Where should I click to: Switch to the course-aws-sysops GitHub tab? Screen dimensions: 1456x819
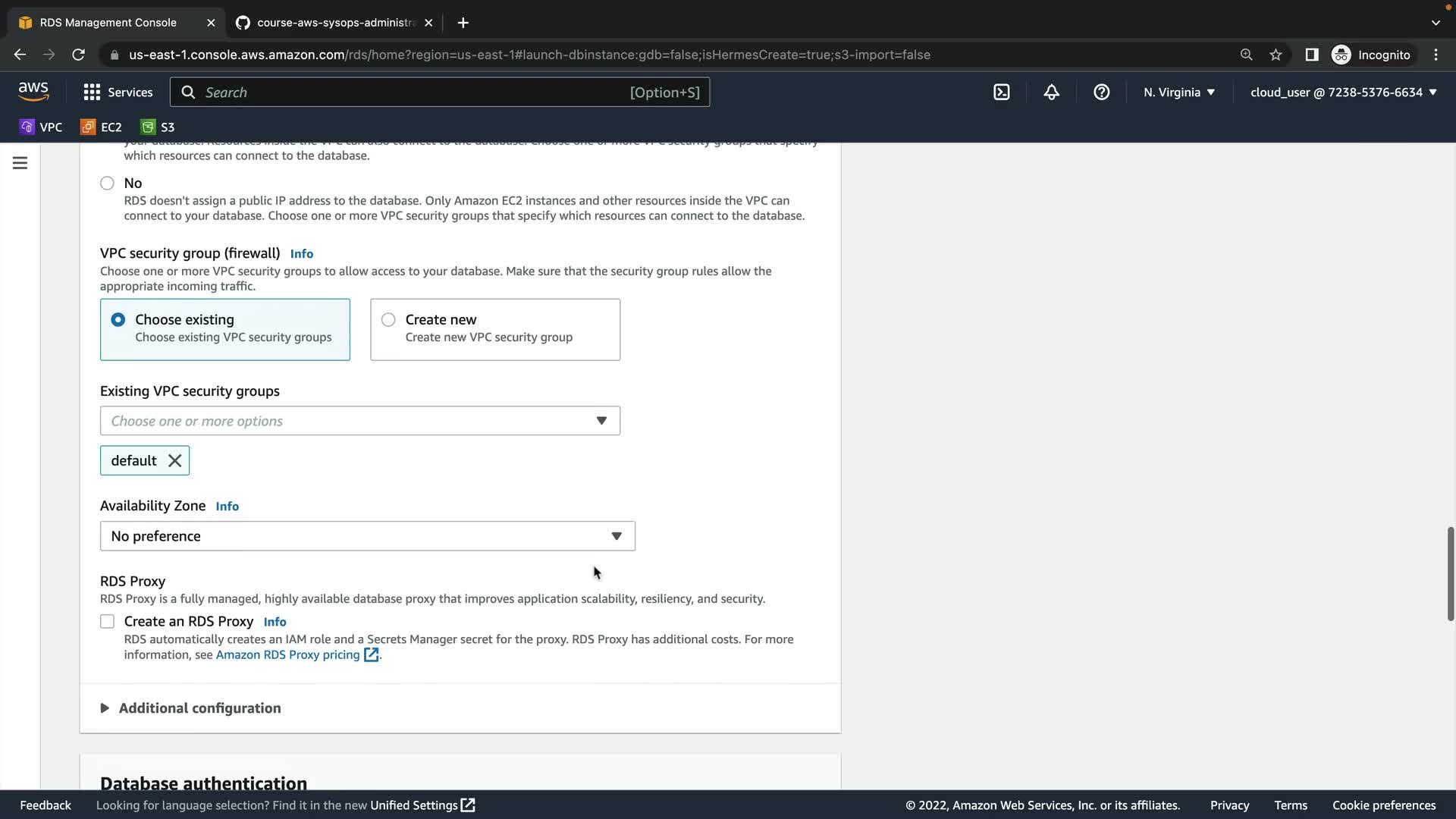[x=334, y=23]
